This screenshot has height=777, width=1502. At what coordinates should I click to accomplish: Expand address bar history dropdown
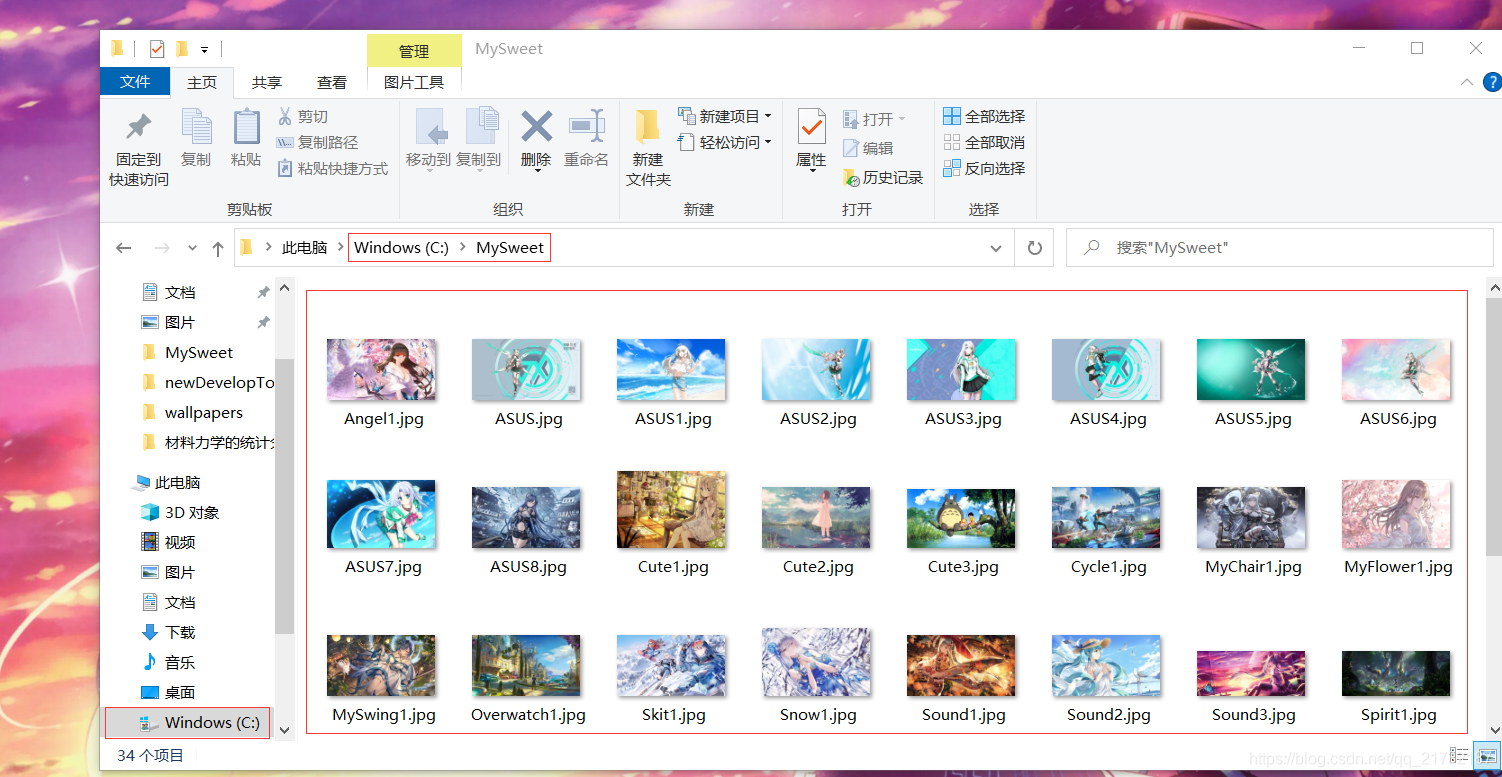996,248
